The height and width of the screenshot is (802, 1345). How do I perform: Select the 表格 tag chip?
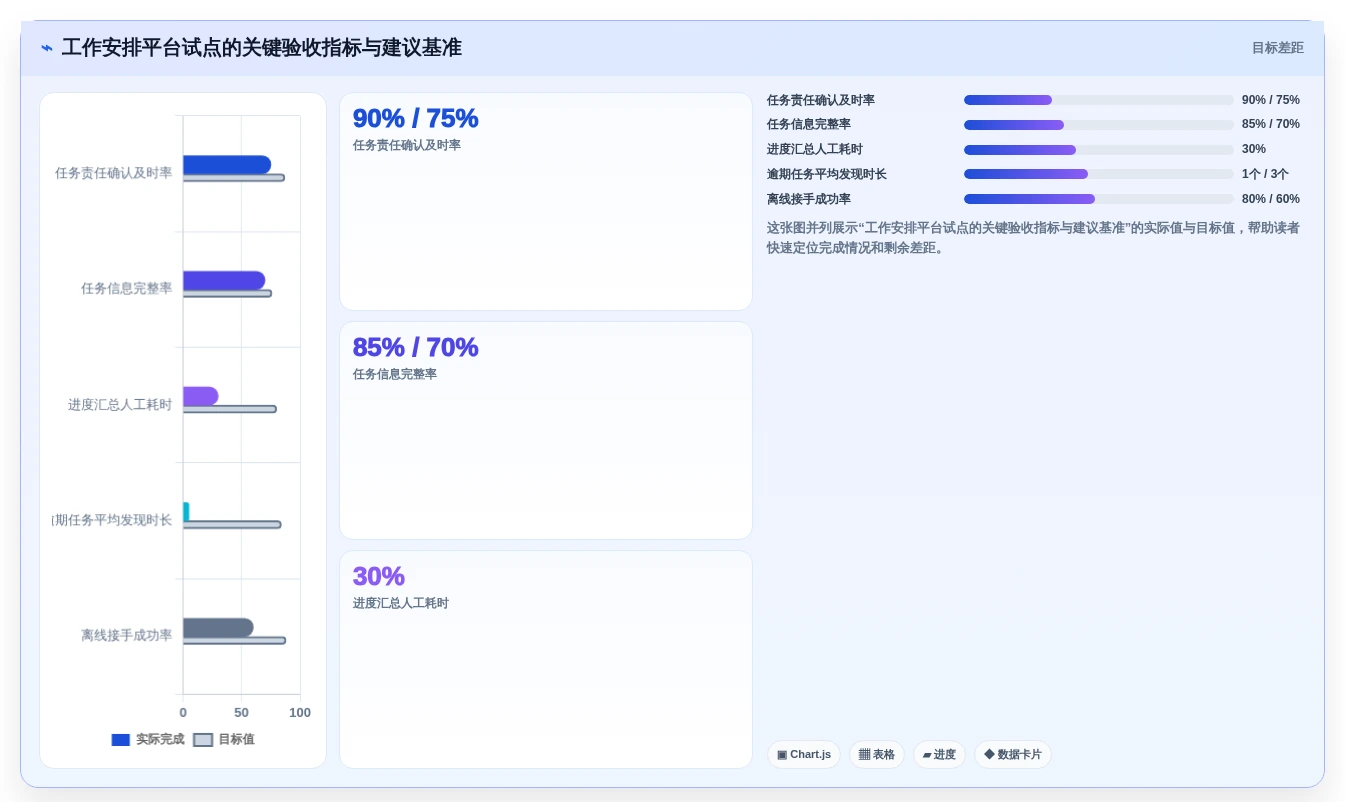877,755
